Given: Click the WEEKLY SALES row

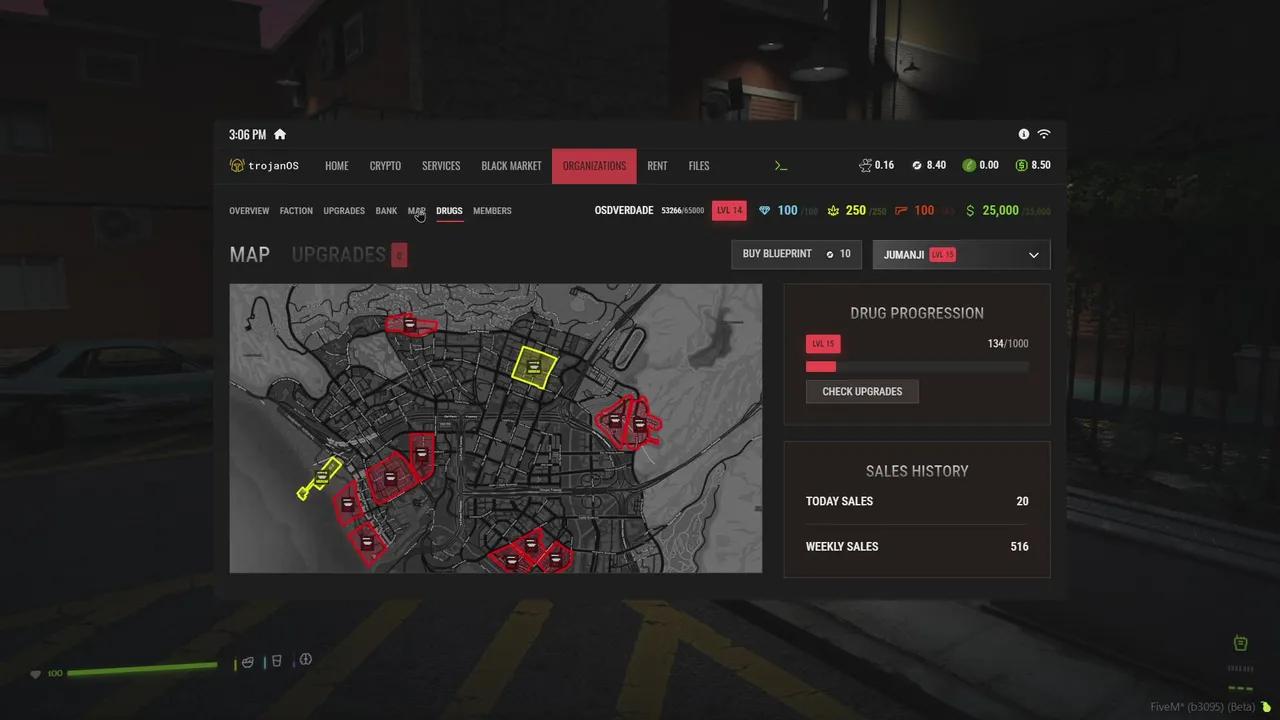Looking at the screenshot, I should [x=917, y=547].
